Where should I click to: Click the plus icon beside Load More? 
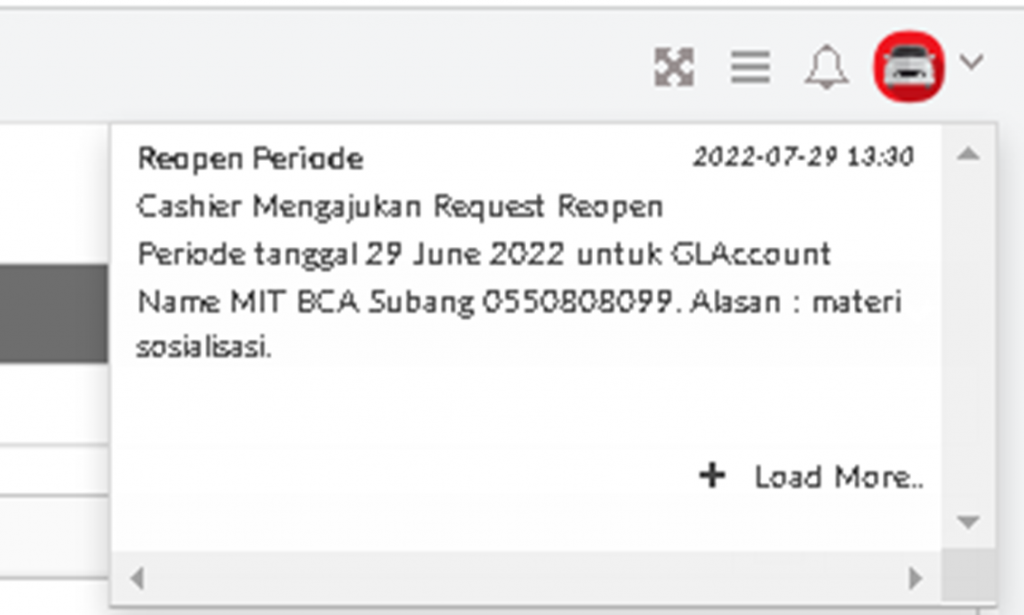point(712,475)
